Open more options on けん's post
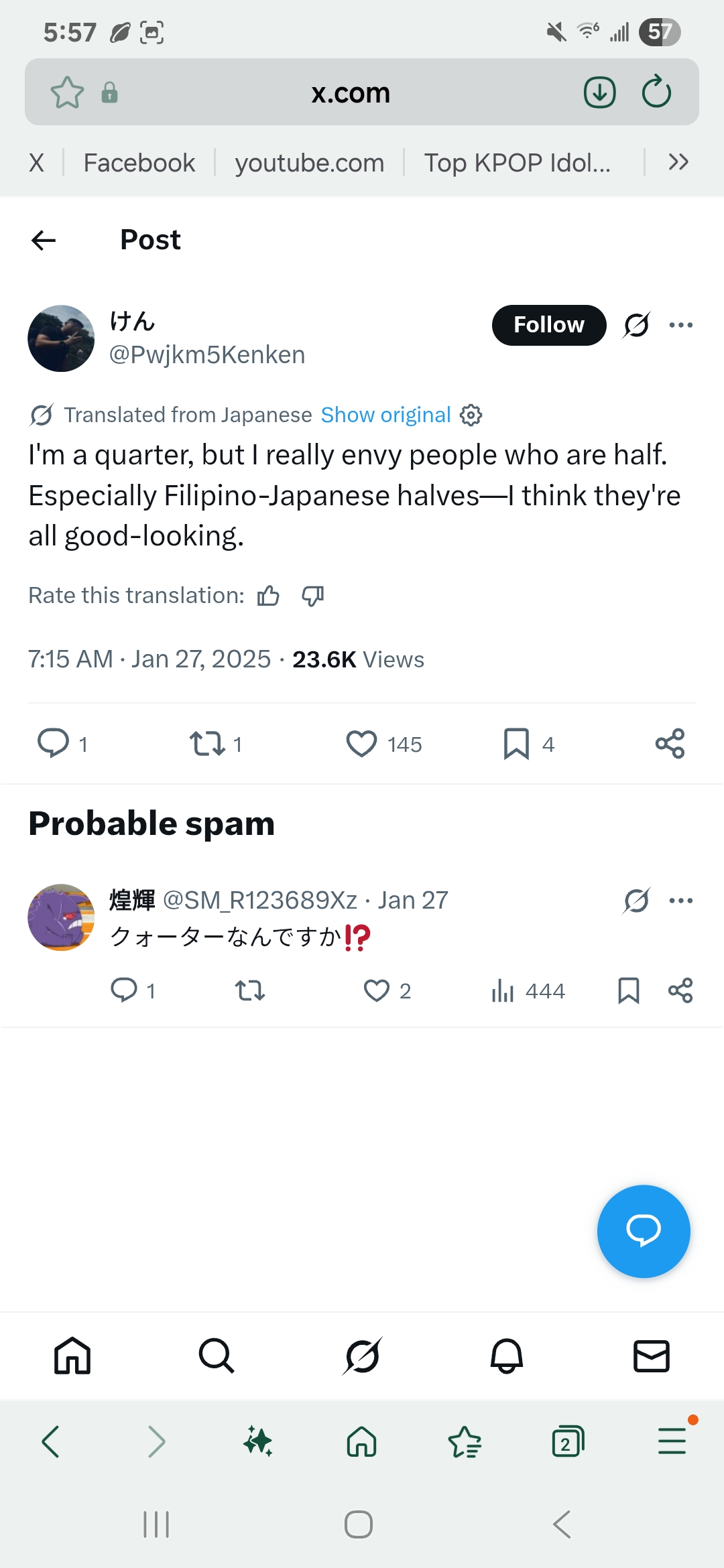Screen dimensions: 724x1568 pyautogui.click(x=680, y=325)
